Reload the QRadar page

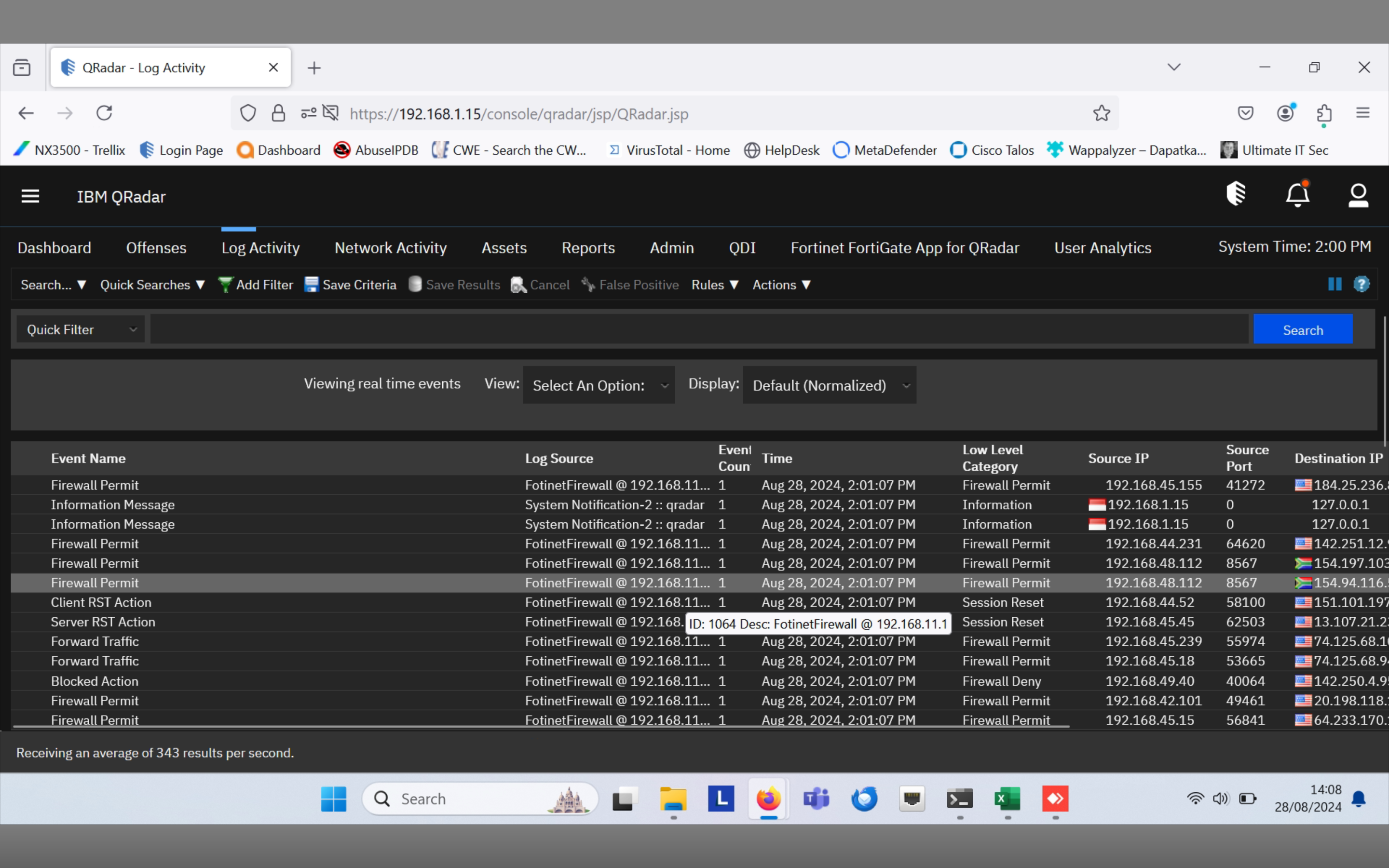pyautogui.click(x=104, y=113)
